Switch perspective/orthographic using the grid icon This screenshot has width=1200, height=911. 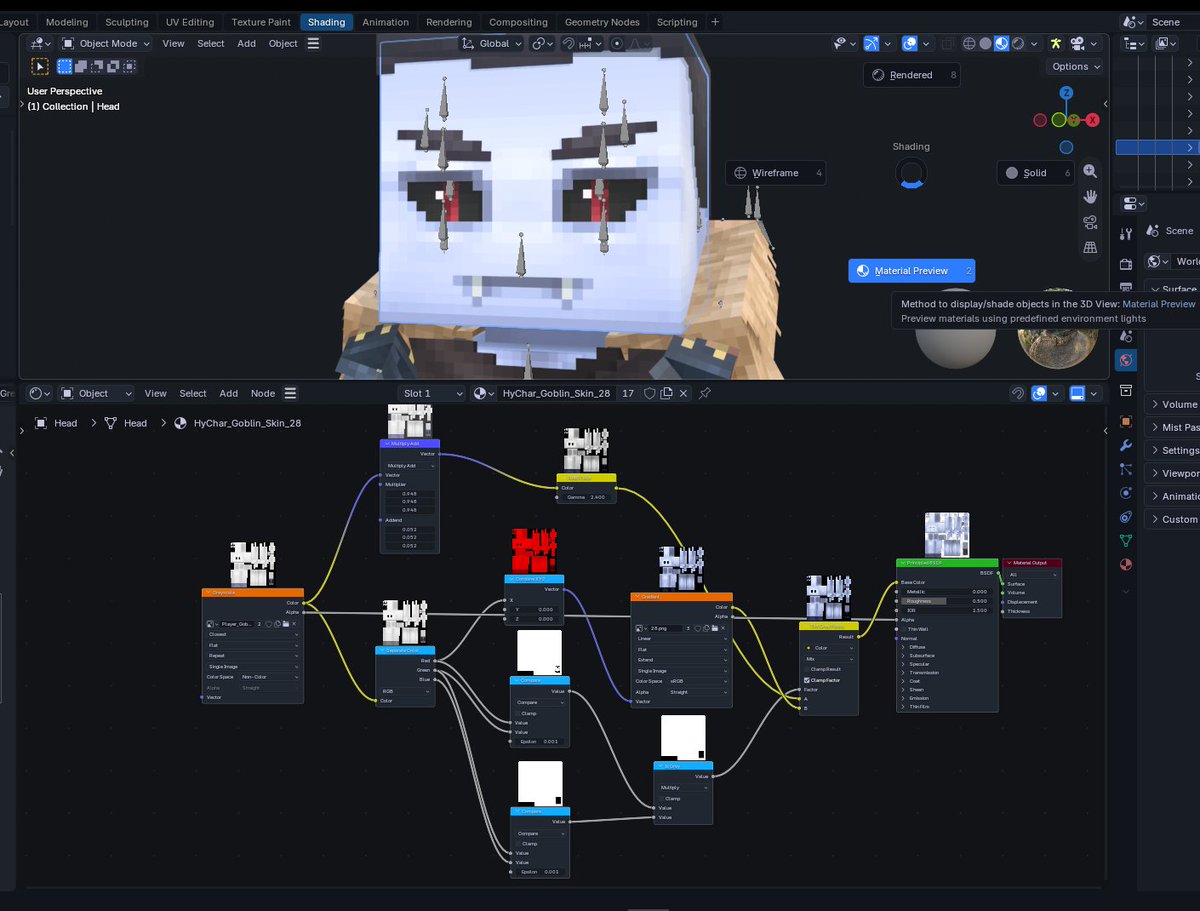pyautogui.click(x=1091, y=247)
